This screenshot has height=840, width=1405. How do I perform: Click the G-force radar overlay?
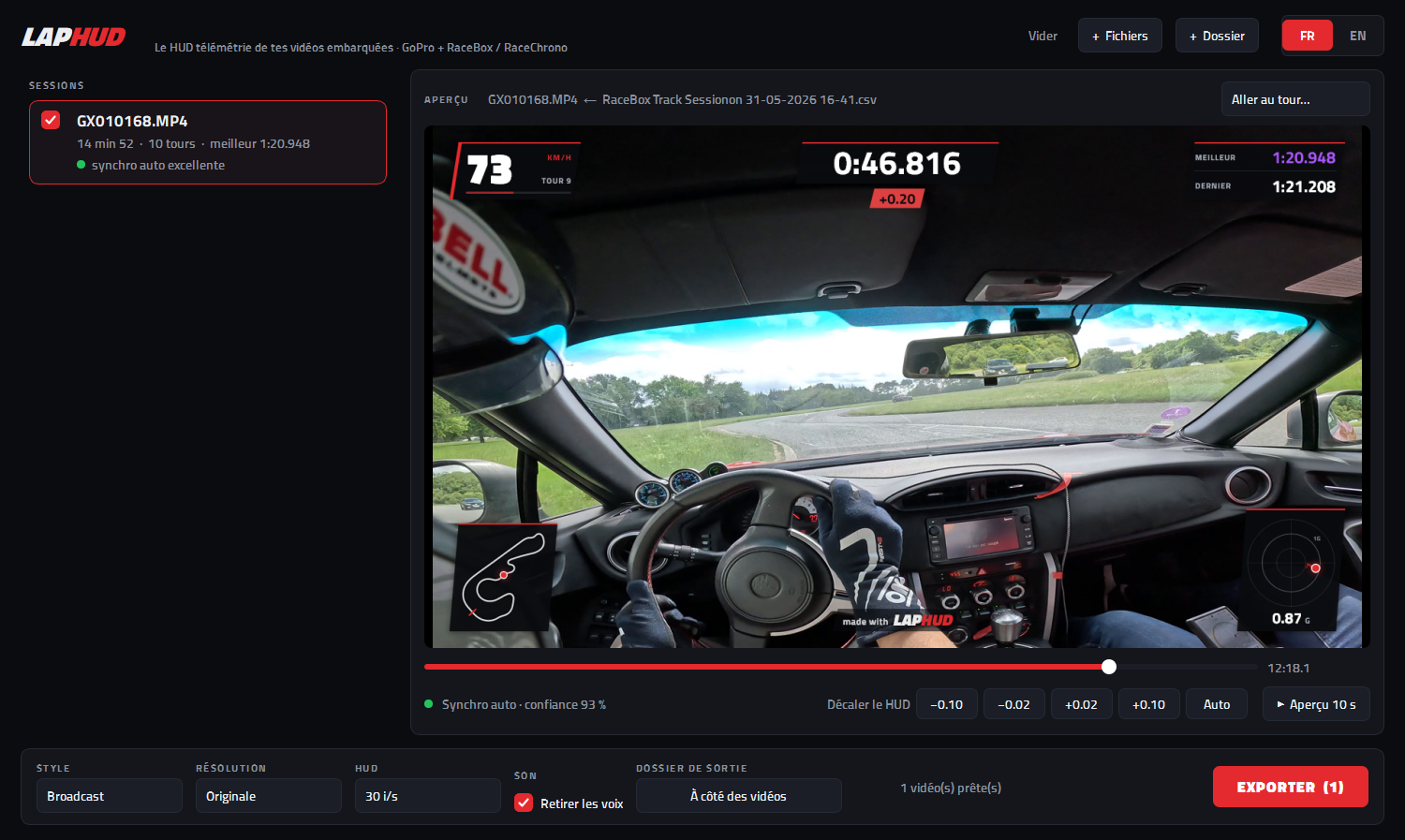pyautogui.click(x=1294, y=570)
